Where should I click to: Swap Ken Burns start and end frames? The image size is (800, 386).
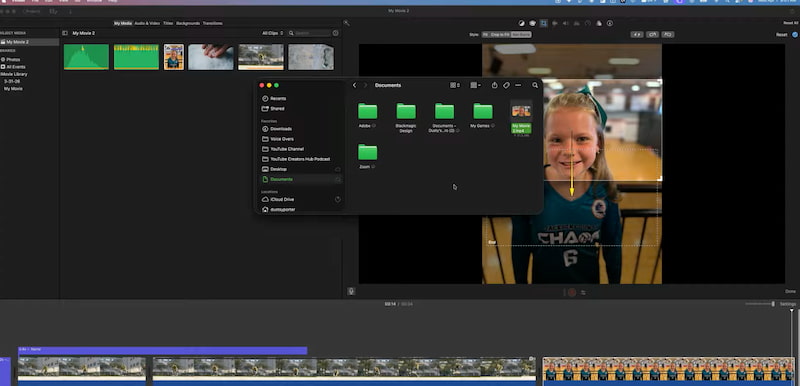click(x=637, y=35)
